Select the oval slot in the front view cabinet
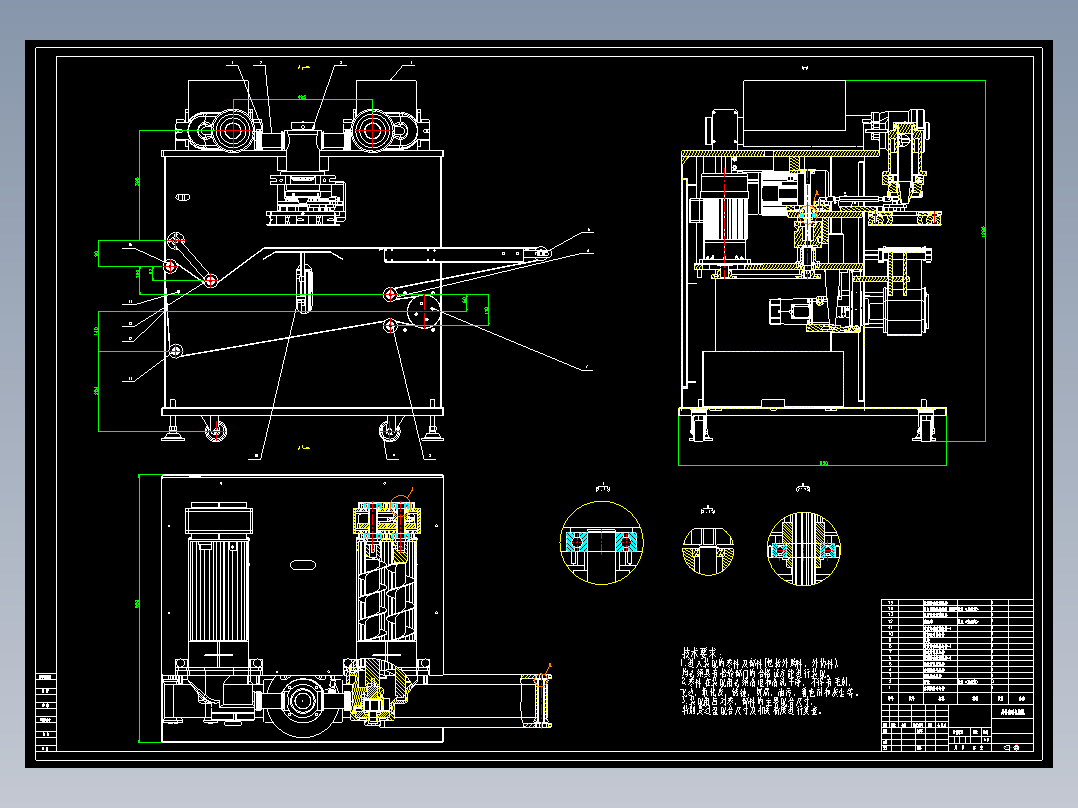The width and height of the screenshot is (1078, 808). pyautogui.click(x=182, y=197)
